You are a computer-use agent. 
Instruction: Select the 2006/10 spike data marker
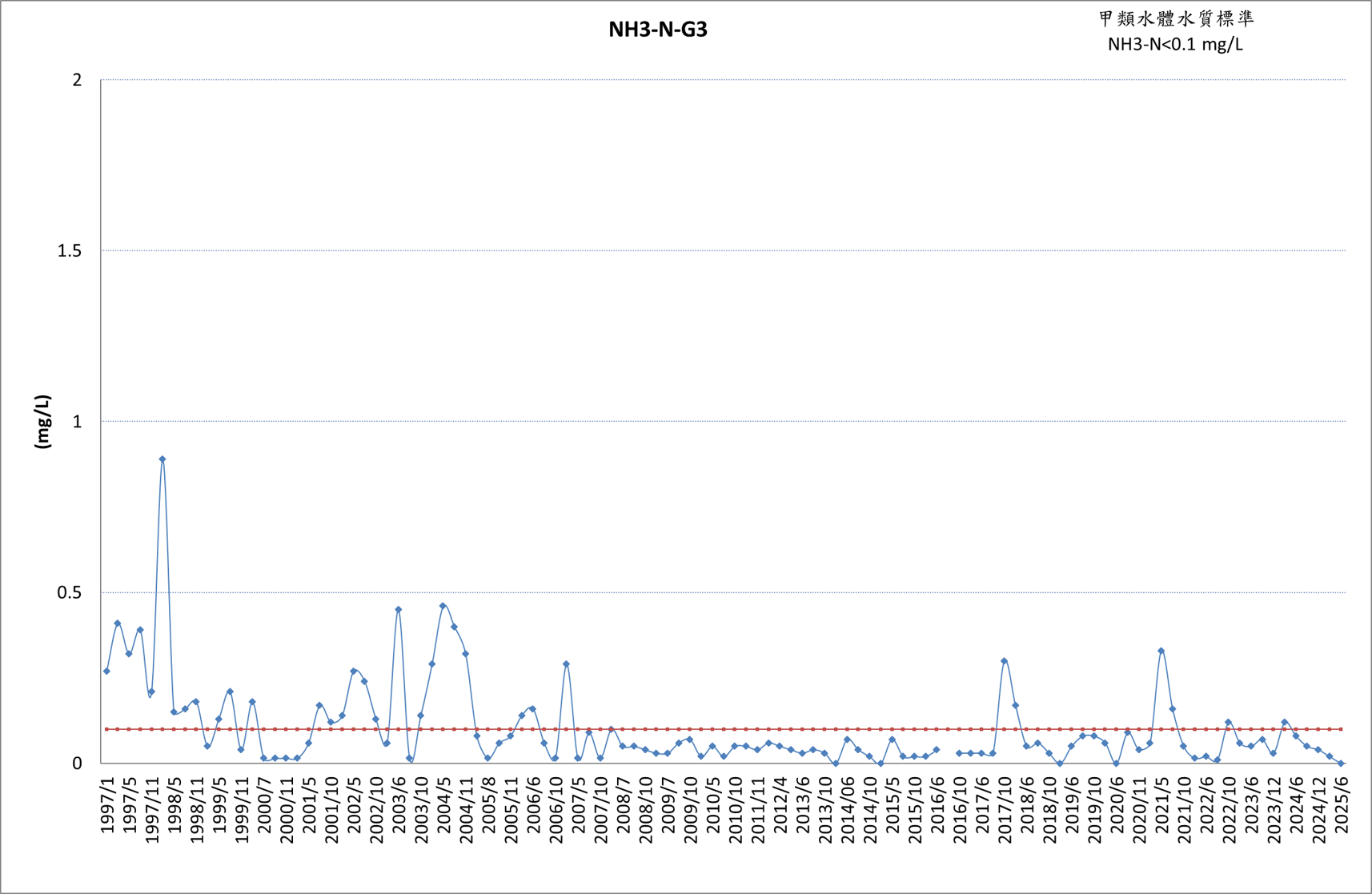[566, 664]
